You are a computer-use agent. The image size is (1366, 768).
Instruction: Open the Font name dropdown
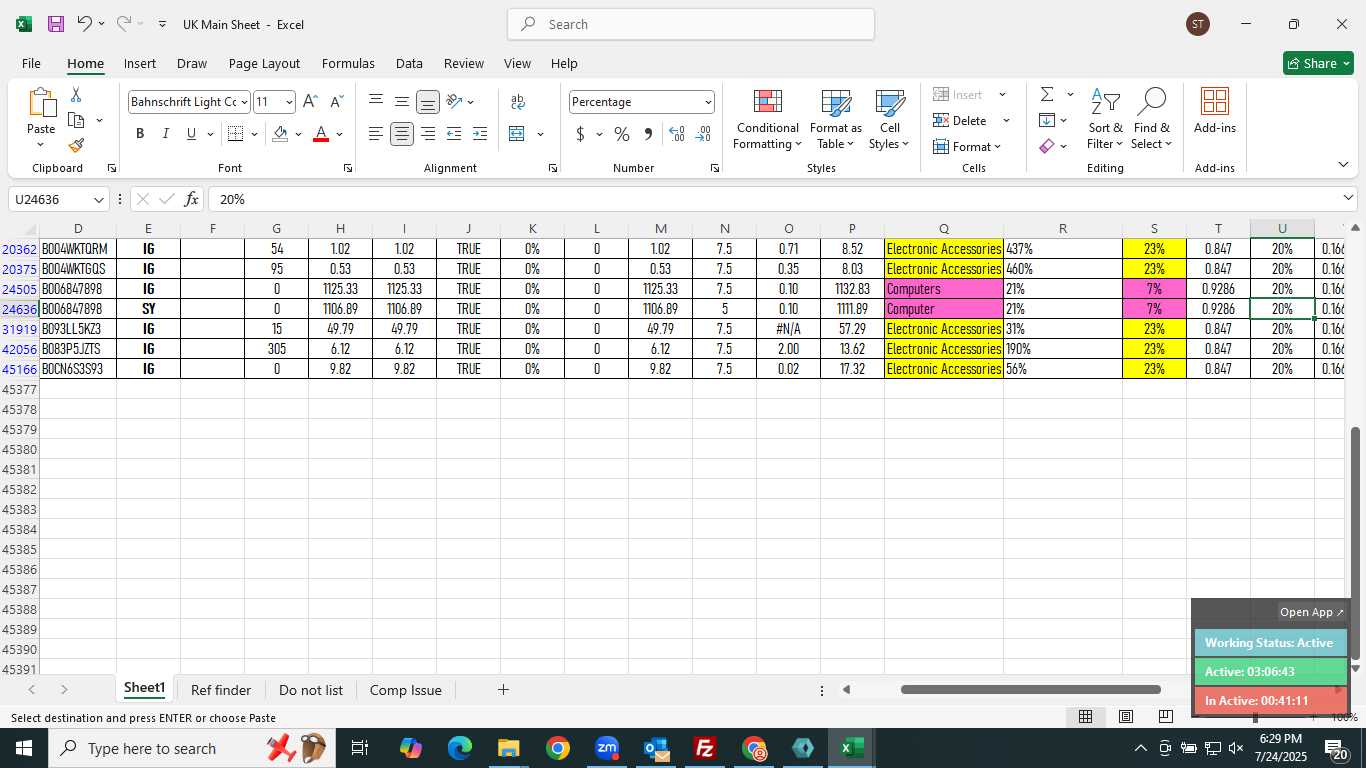click(x=244, y=102)
